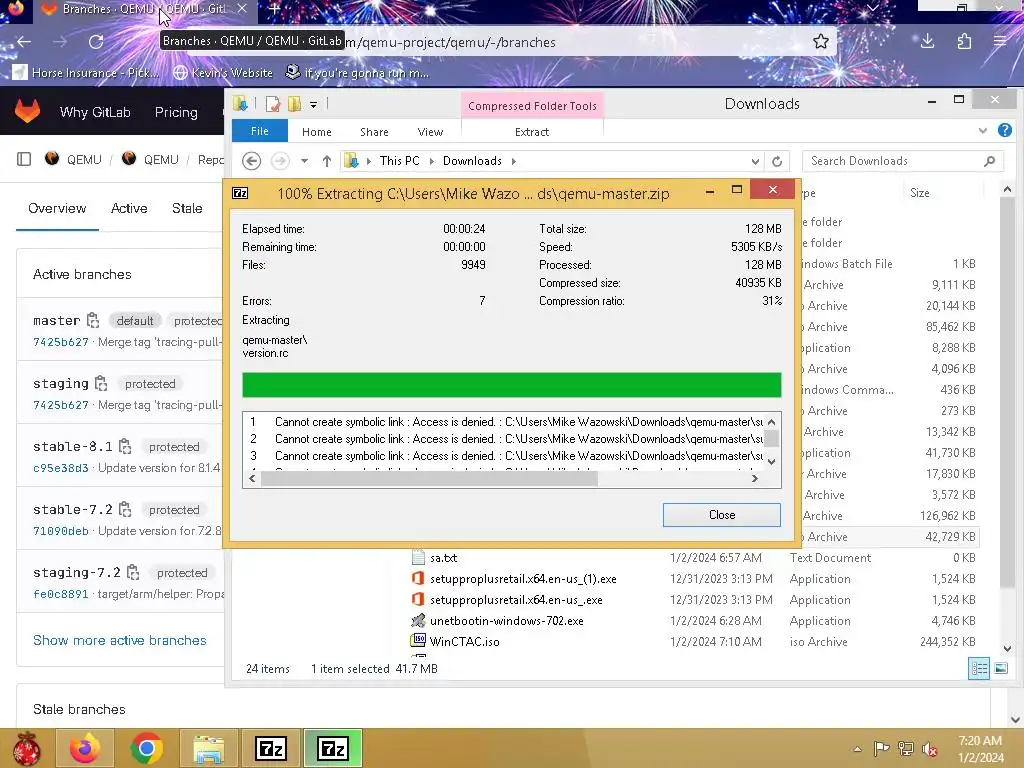Switch to Home ribbon tab
Image resolution: width=1024 pixels, height=768 pixels.
tap(317, 131)
